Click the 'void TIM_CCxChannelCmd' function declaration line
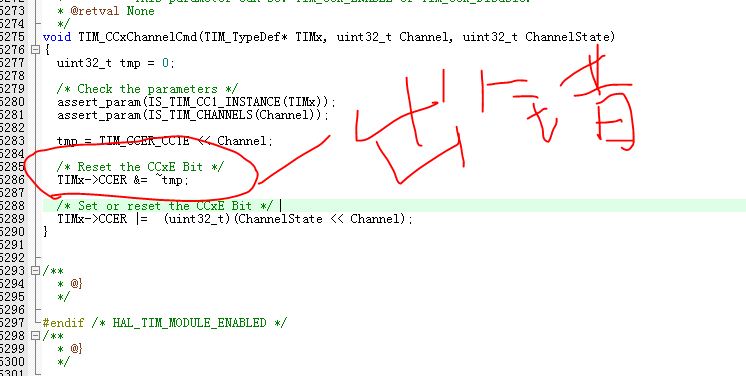 [329, 37]
